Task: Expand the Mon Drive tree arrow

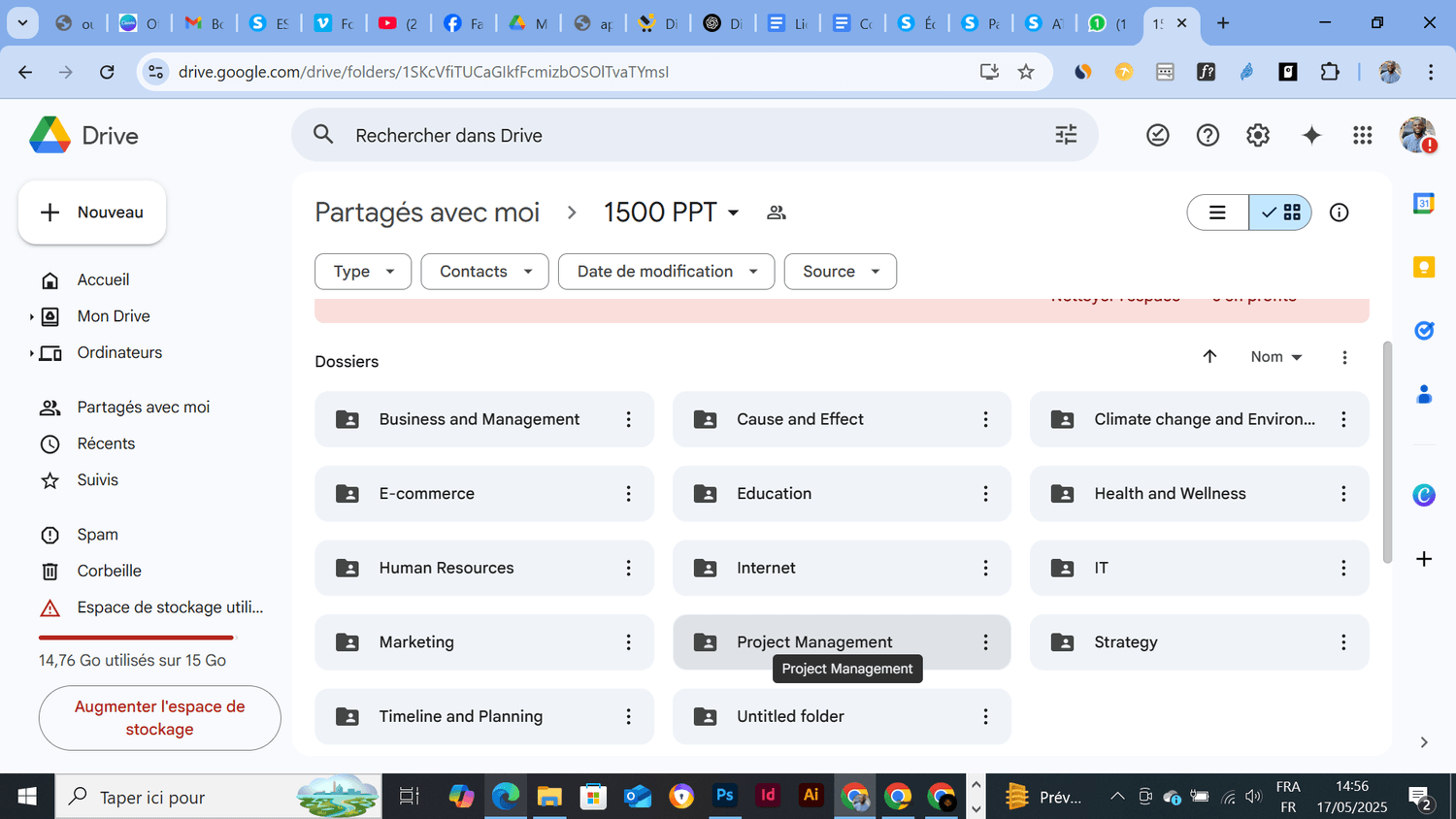Action: pos(31,316)
